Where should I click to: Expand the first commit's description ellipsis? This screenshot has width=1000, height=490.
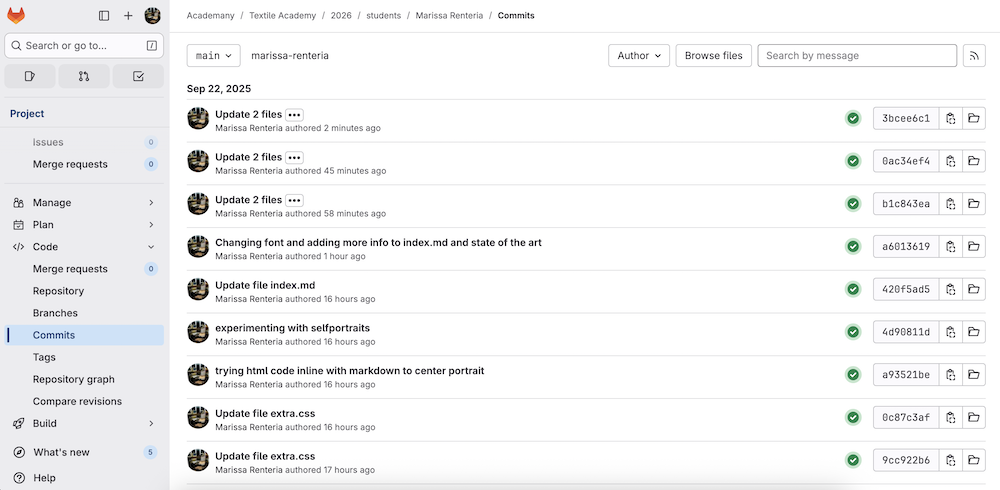coord(294,115)
